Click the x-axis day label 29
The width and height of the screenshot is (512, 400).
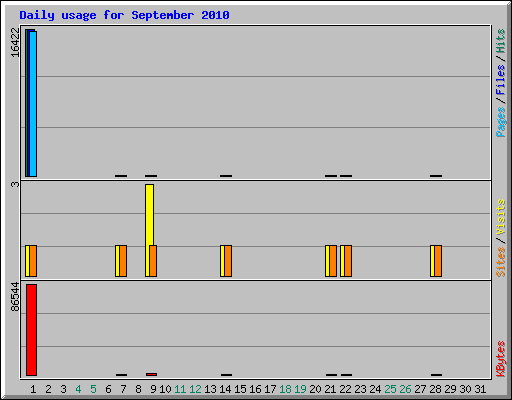[450, 389]
